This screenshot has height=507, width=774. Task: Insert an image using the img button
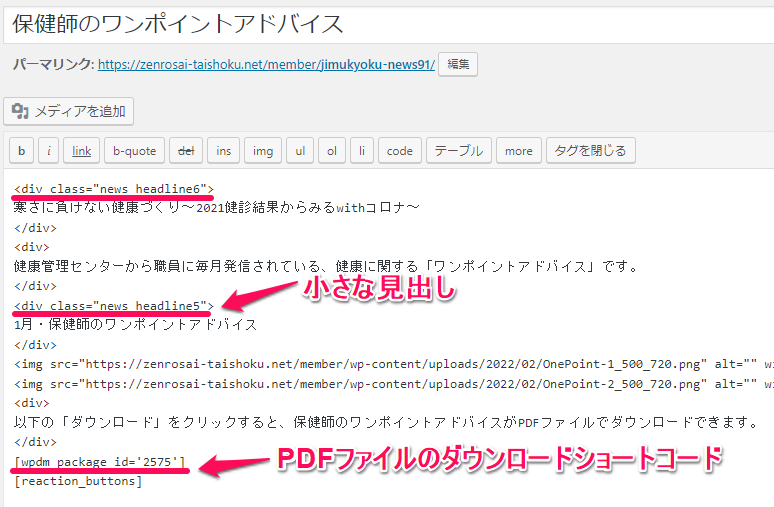262,151
